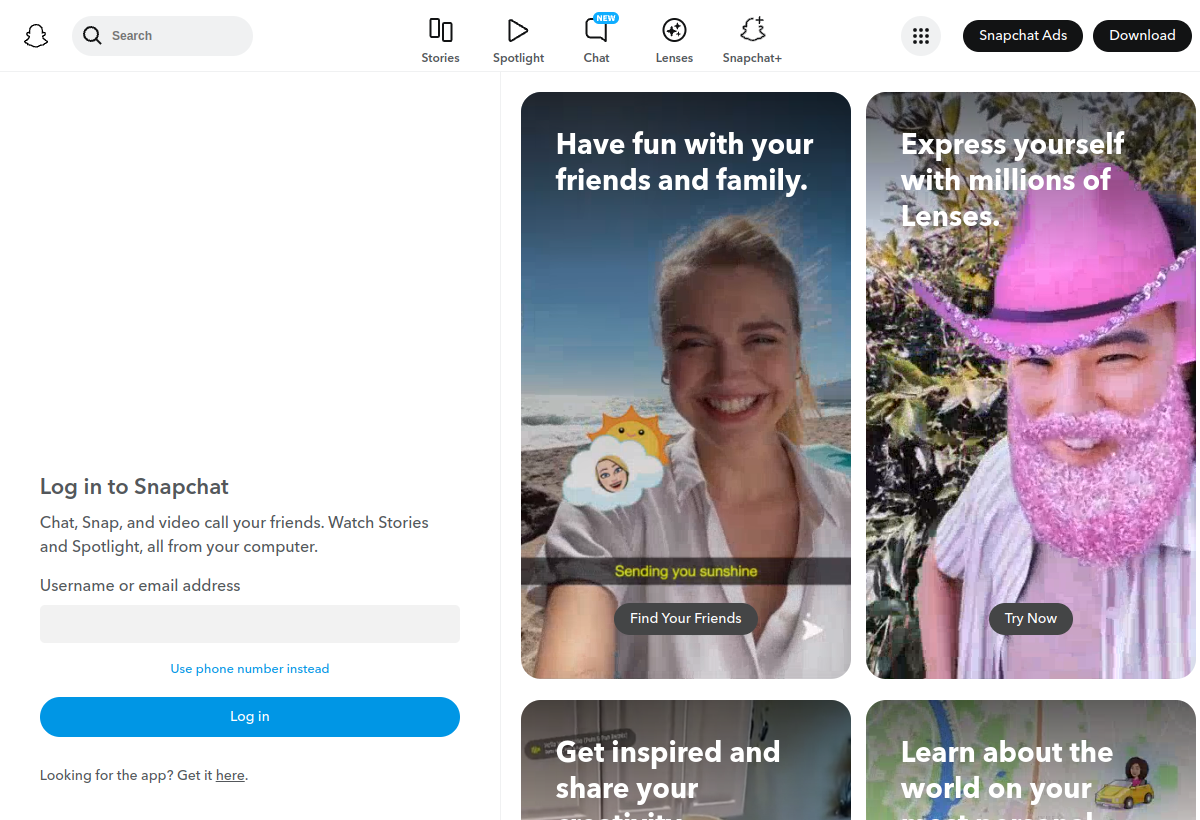Open the 'Have fun with your friends' card
1200x820 pixels.
click(686, 385)
